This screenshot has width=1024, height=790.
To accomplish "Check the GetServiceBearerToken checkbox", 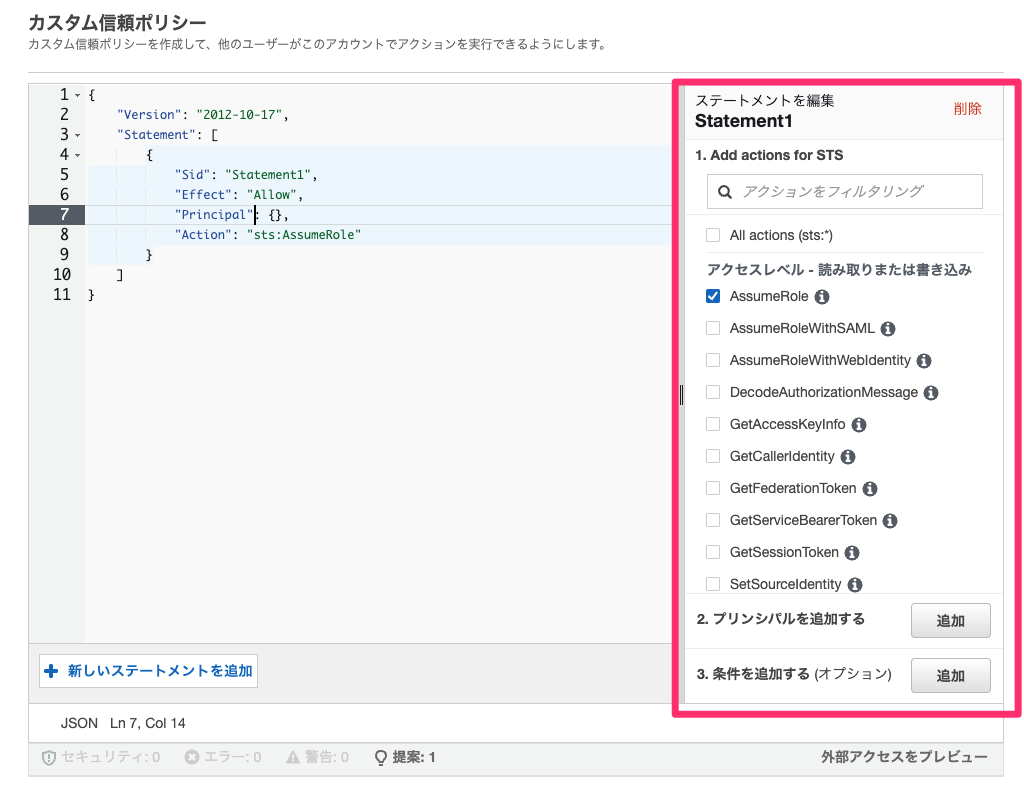I will [x=713, y=520].
